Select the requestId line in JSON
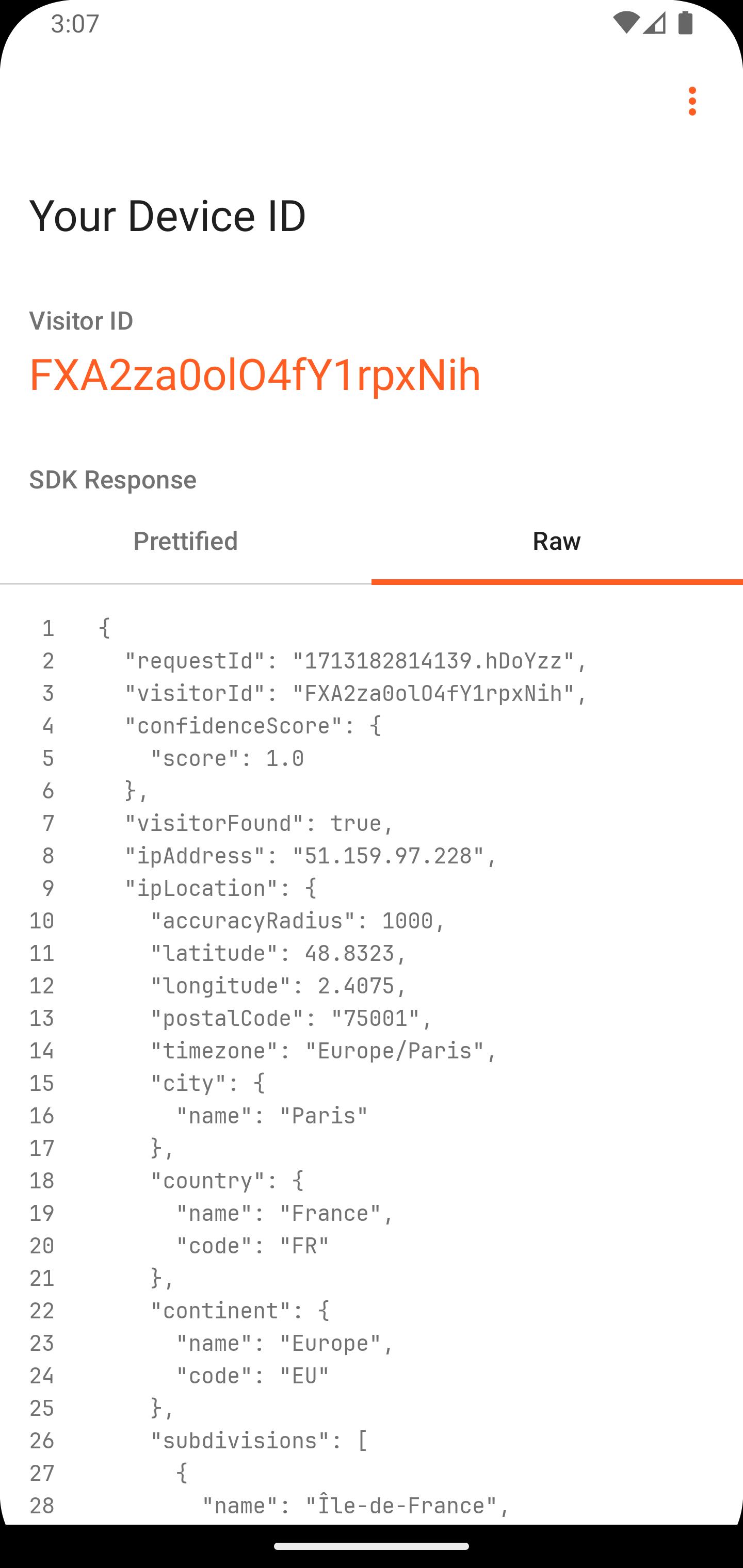743x1568 pixels. coord(356,661)
